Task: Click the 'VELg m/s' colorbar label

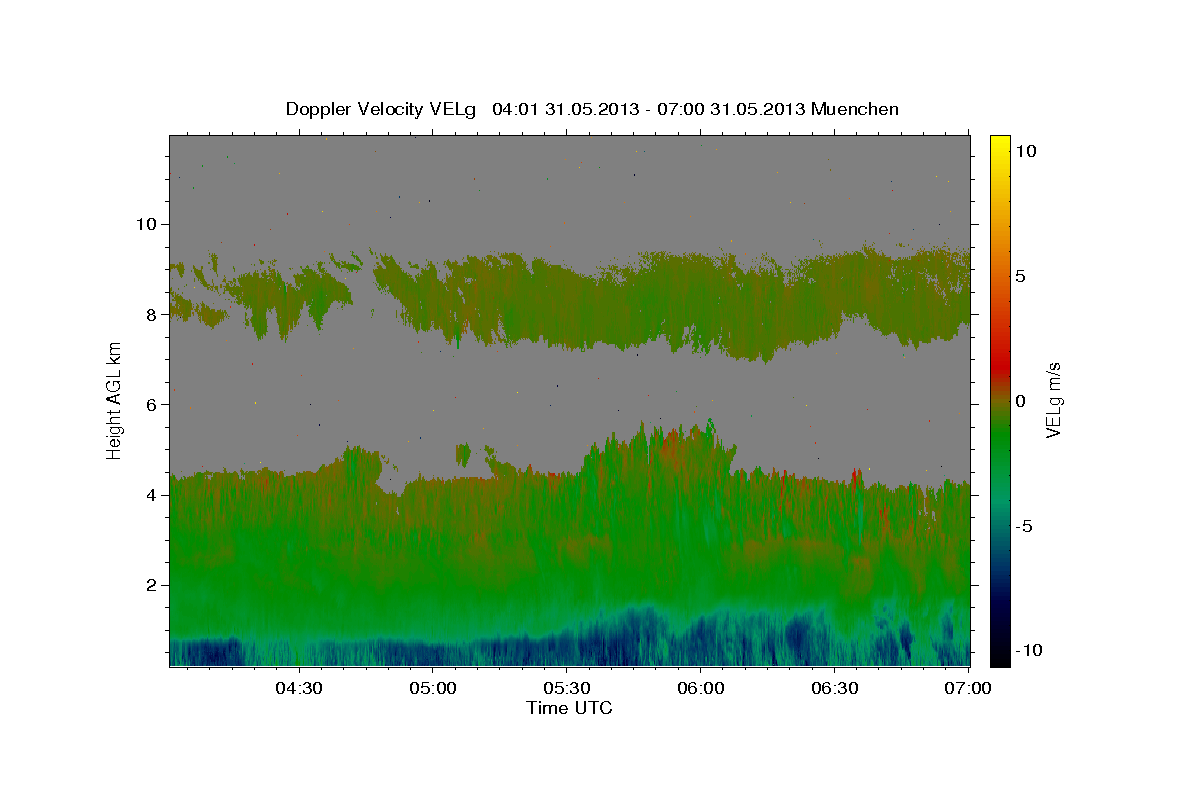Action: (x=1053, y=400)
